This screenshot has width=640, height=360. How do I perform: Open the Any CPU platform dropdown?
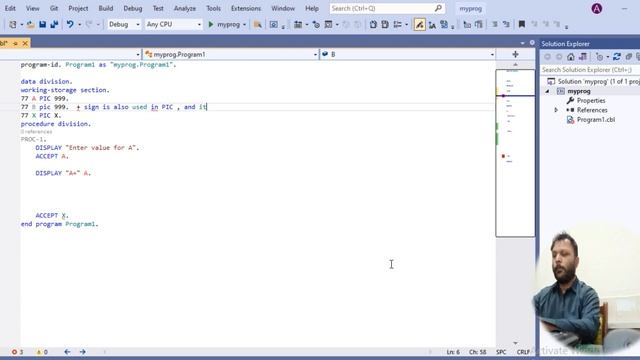(173, 24)
